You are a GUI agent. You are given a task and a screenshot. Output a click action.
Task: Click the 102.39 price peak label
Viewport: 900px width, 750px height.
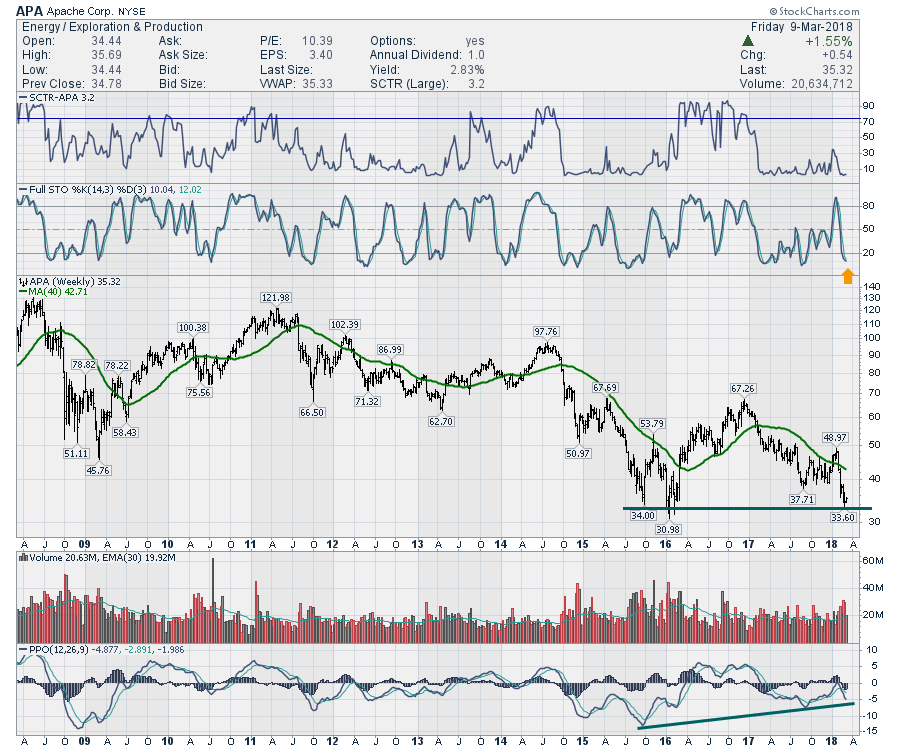coord(344,325)
